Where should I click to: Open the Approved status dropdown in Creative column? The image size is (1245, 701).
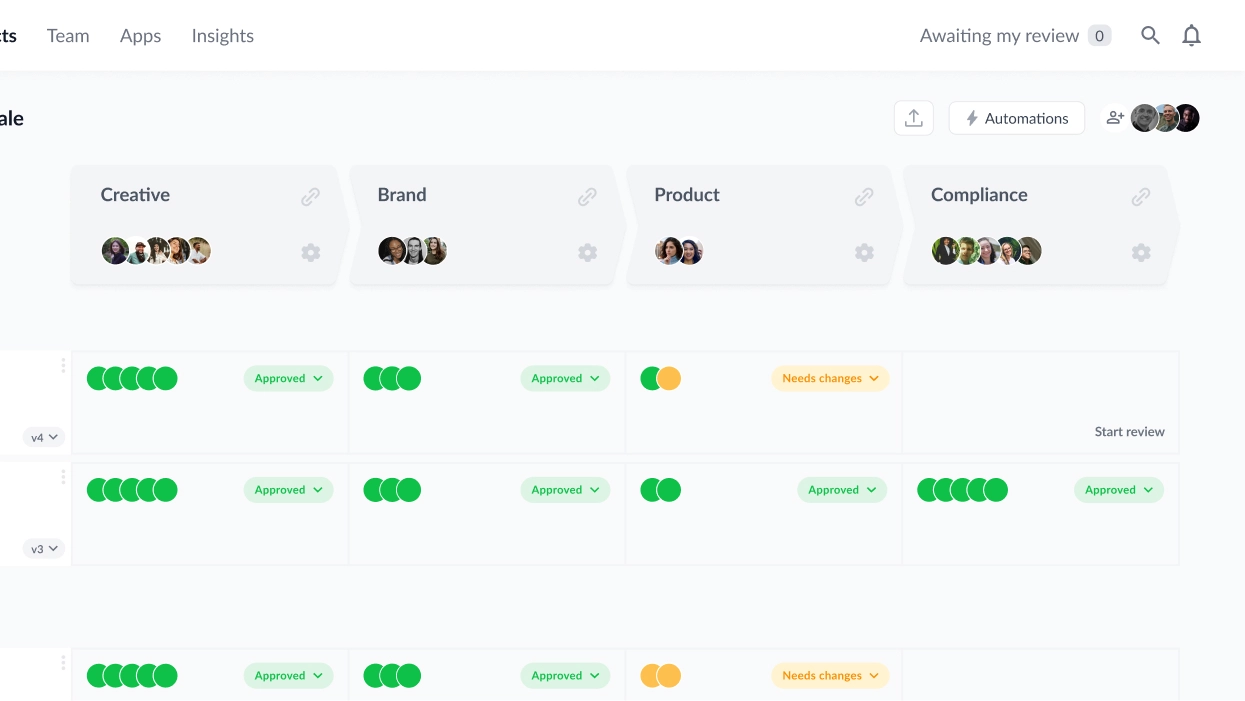[x=288, y=378]
